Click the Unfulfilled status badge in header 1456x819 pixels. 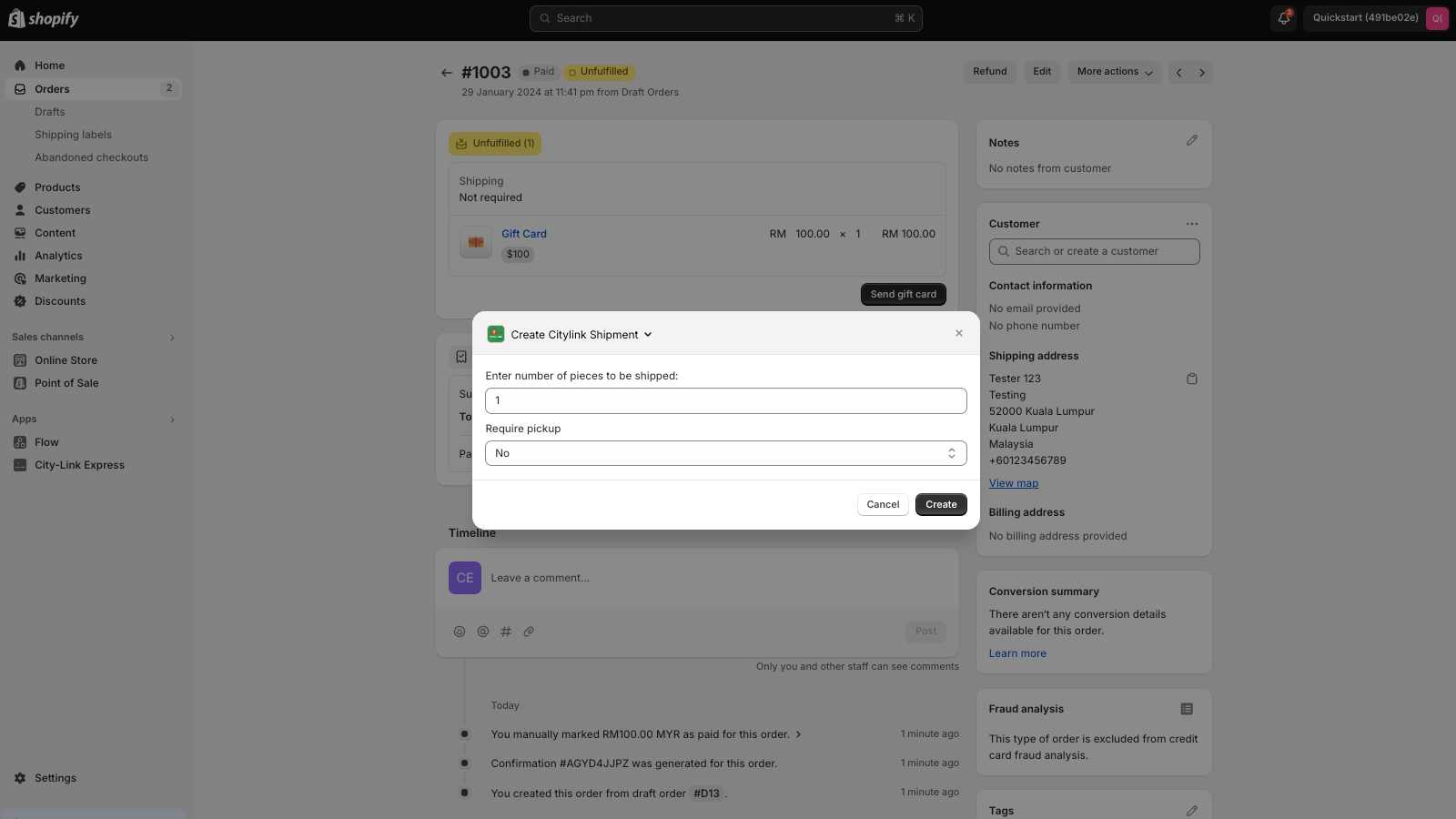[x=599, y=72]
